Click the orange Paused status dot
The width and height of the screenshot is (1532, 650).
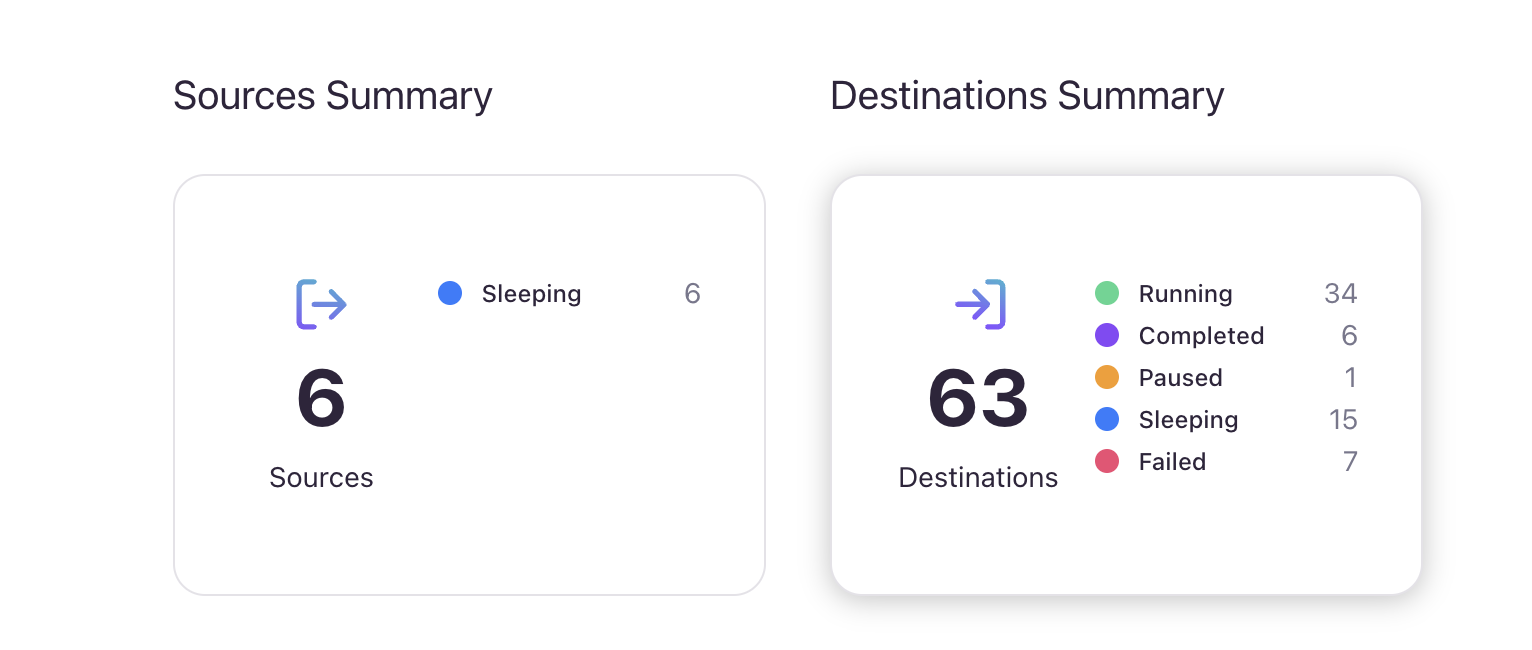click(x=1107, y=377)
